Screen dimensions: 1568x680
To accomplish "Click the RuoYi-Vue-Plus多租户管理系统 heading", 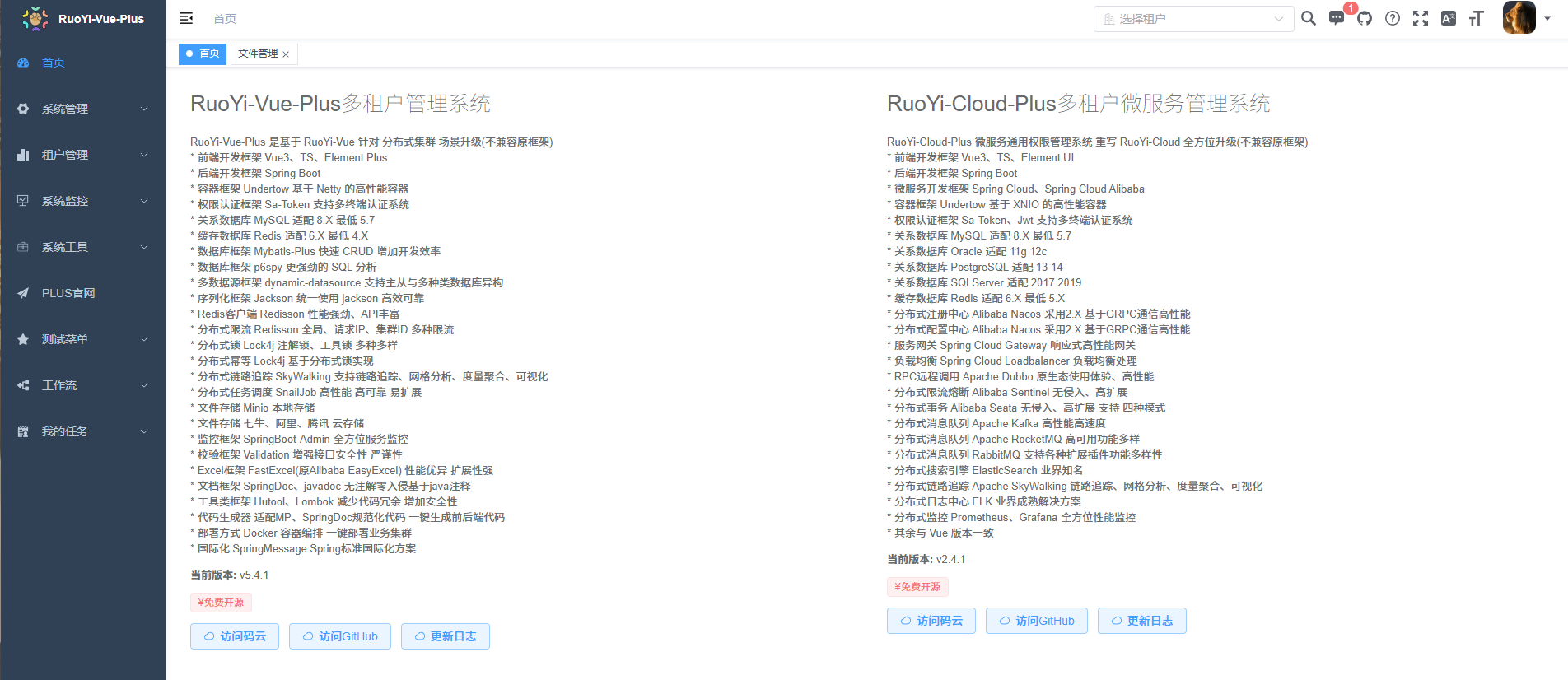I will tap(340, 104).
